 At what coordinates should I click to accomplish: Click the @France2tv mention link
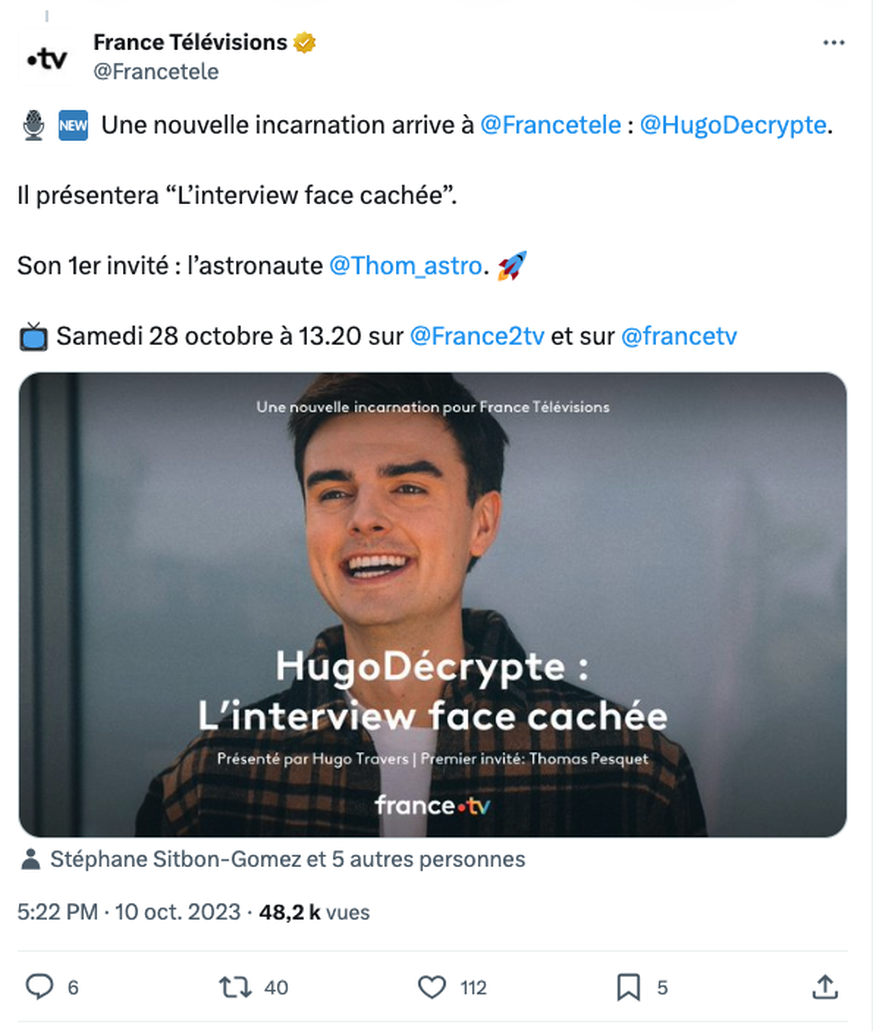coord(477,336)
